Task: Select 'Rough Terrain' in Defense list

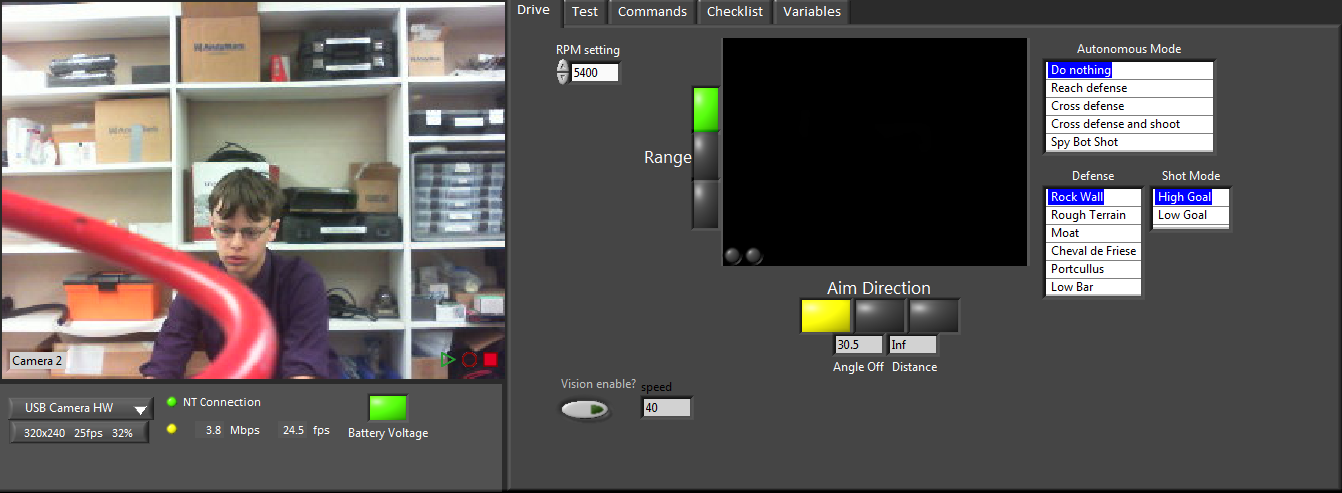Action: (x=1093, y=215)
